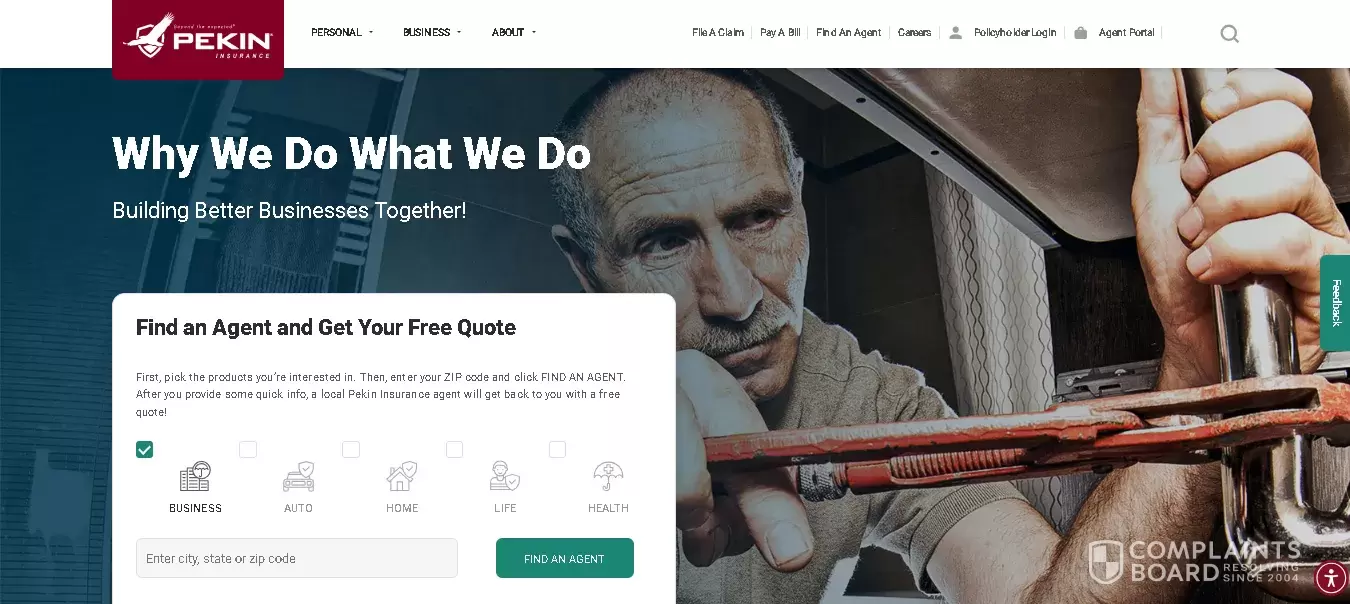The height and width of the screenshot is (604, 1350).
Task: Select the Business insurance building icon
Action: [195, 476]
